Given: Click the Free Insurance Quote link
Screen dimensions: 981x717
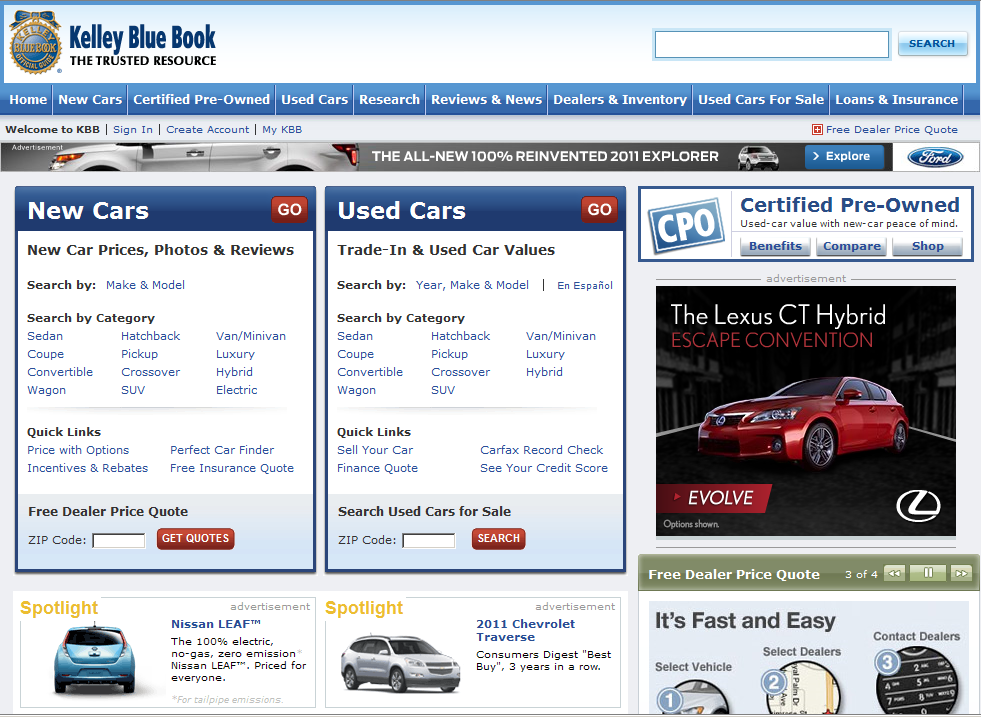Looking at the screenshot, I should [232, 468].
